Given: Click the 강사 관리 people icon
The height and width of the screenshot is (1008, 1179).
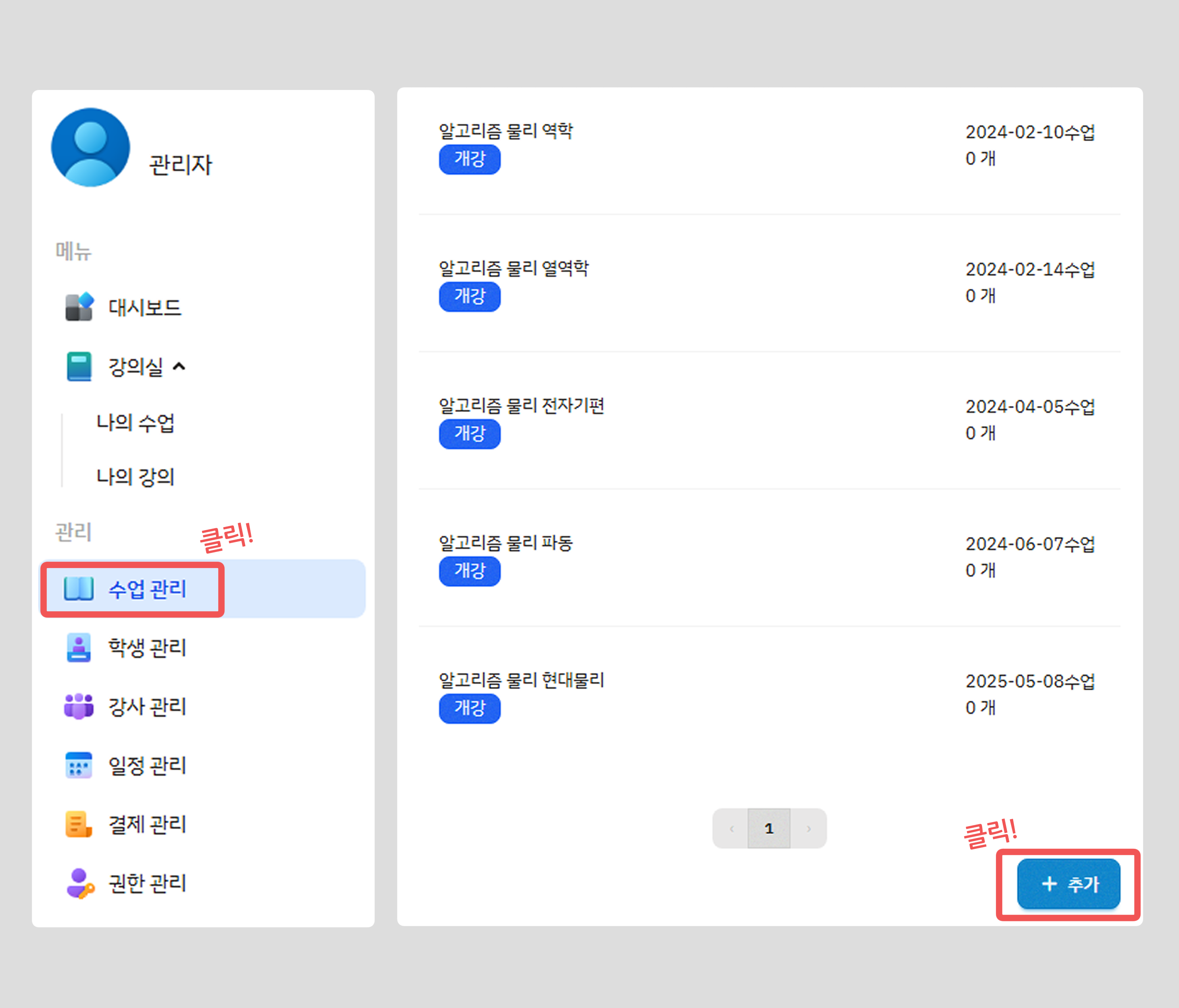Looking at the screenshot, I should coord(80,707).
